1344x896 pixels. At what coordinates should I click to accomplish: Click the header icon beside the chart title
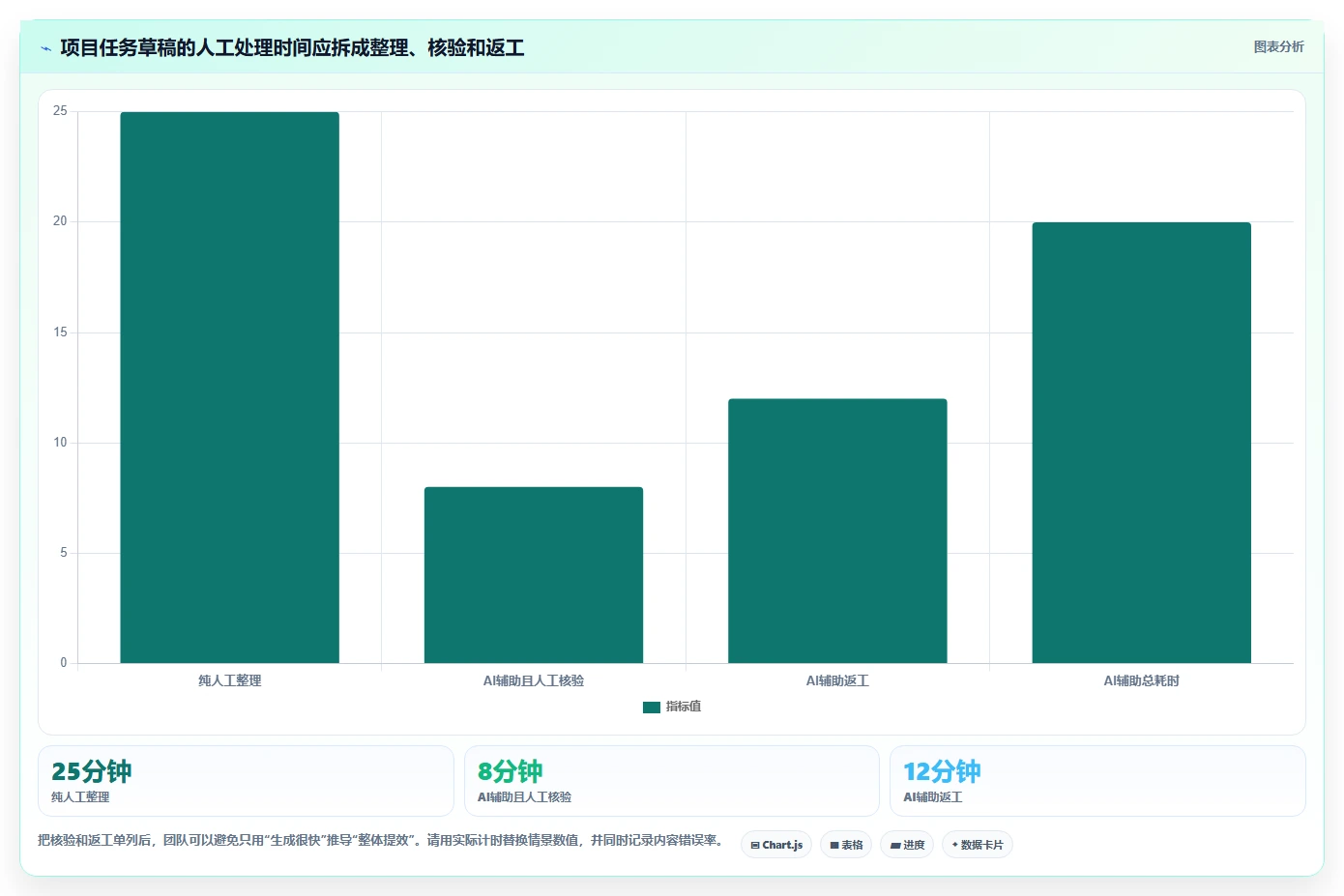(x=45, y=48)
